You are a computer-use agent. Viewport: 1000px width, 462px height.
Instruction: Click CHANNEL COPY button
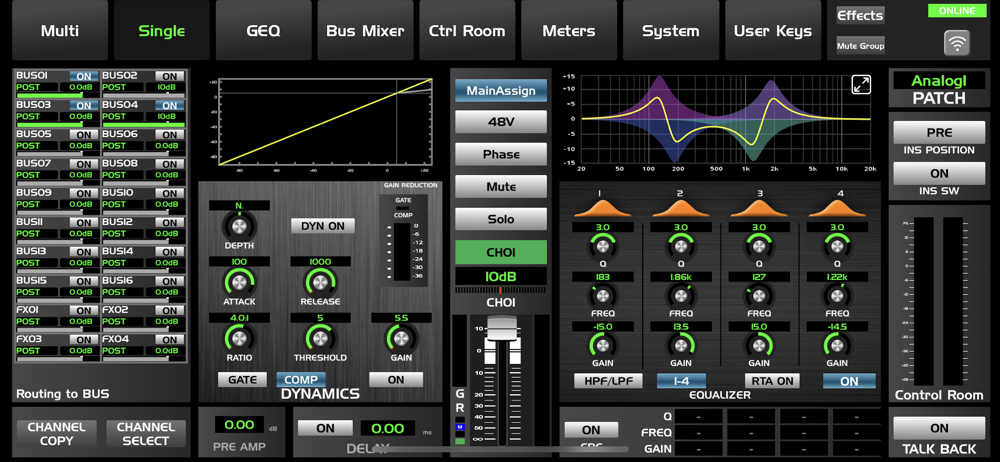pos(57,434)
